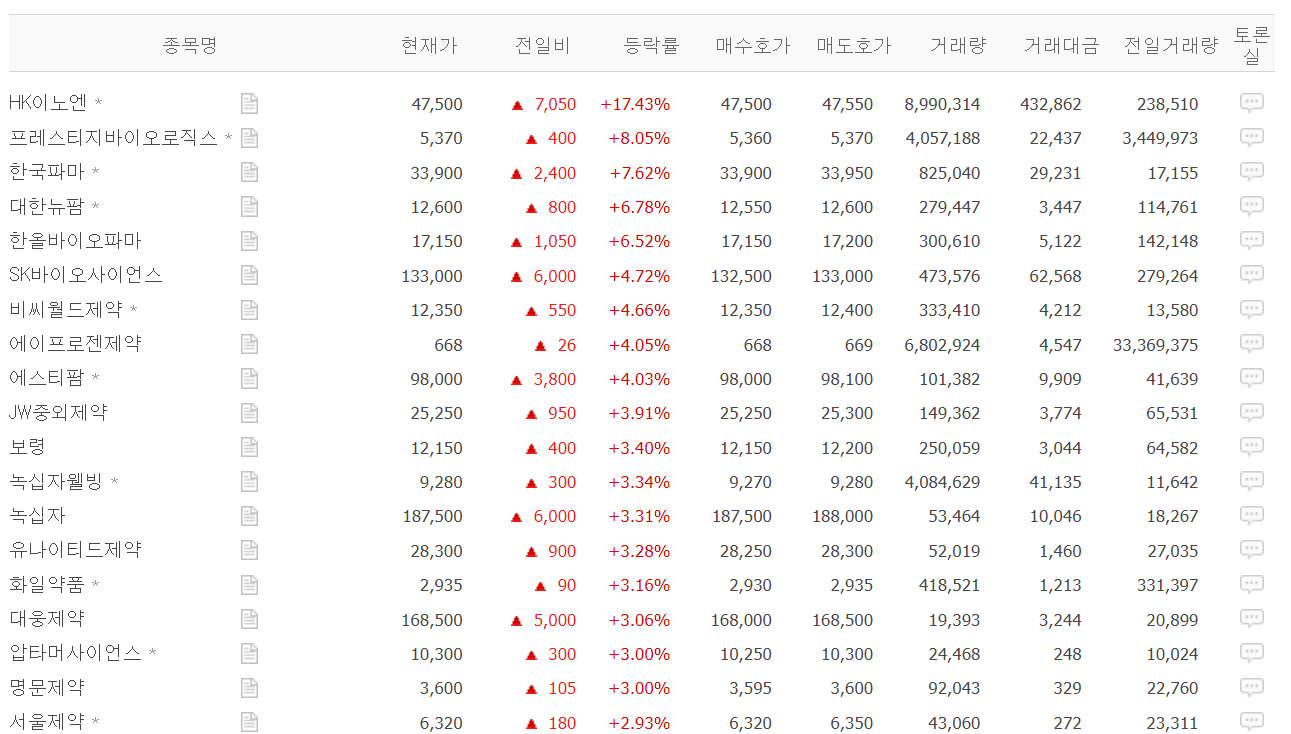
Task: Open the discussion room icon for 비씨월드제약
Action: tap(1252, 309)
